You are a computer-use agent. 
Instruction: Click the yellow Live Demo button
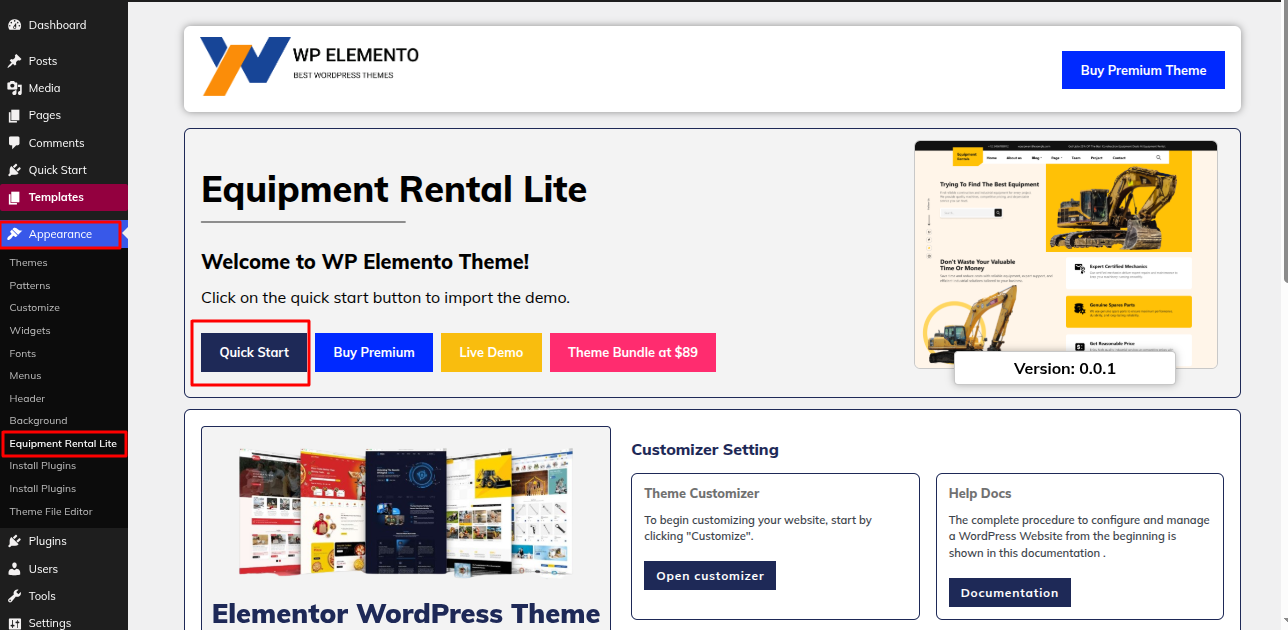pyautogui.click(x=491, y=352)
